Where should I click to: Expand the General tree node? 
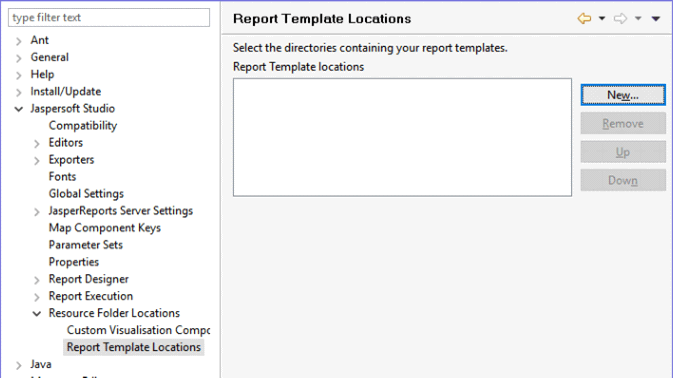[18, 58]
